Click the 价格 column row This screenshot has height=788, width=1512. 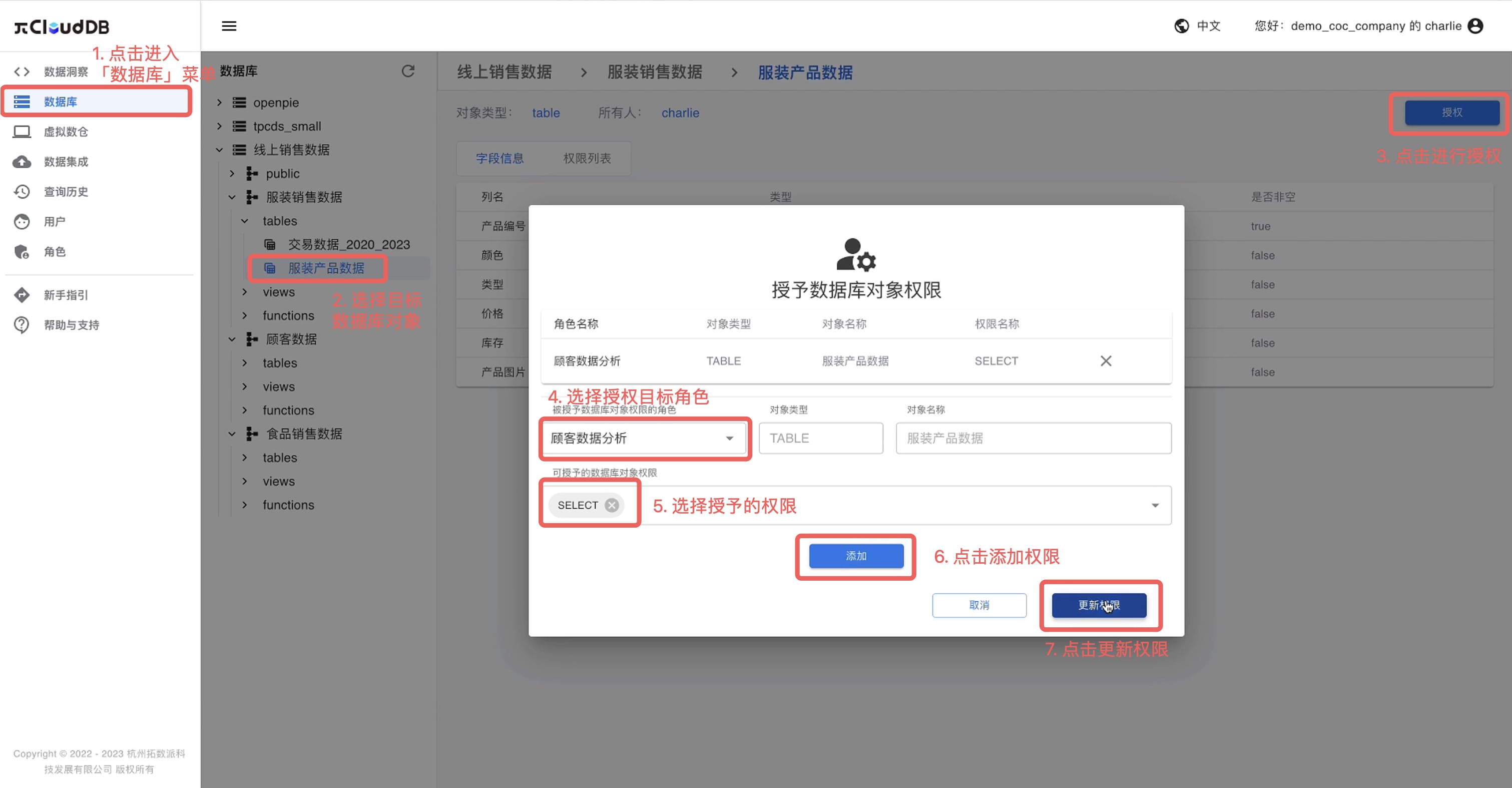tap(492, 313)
